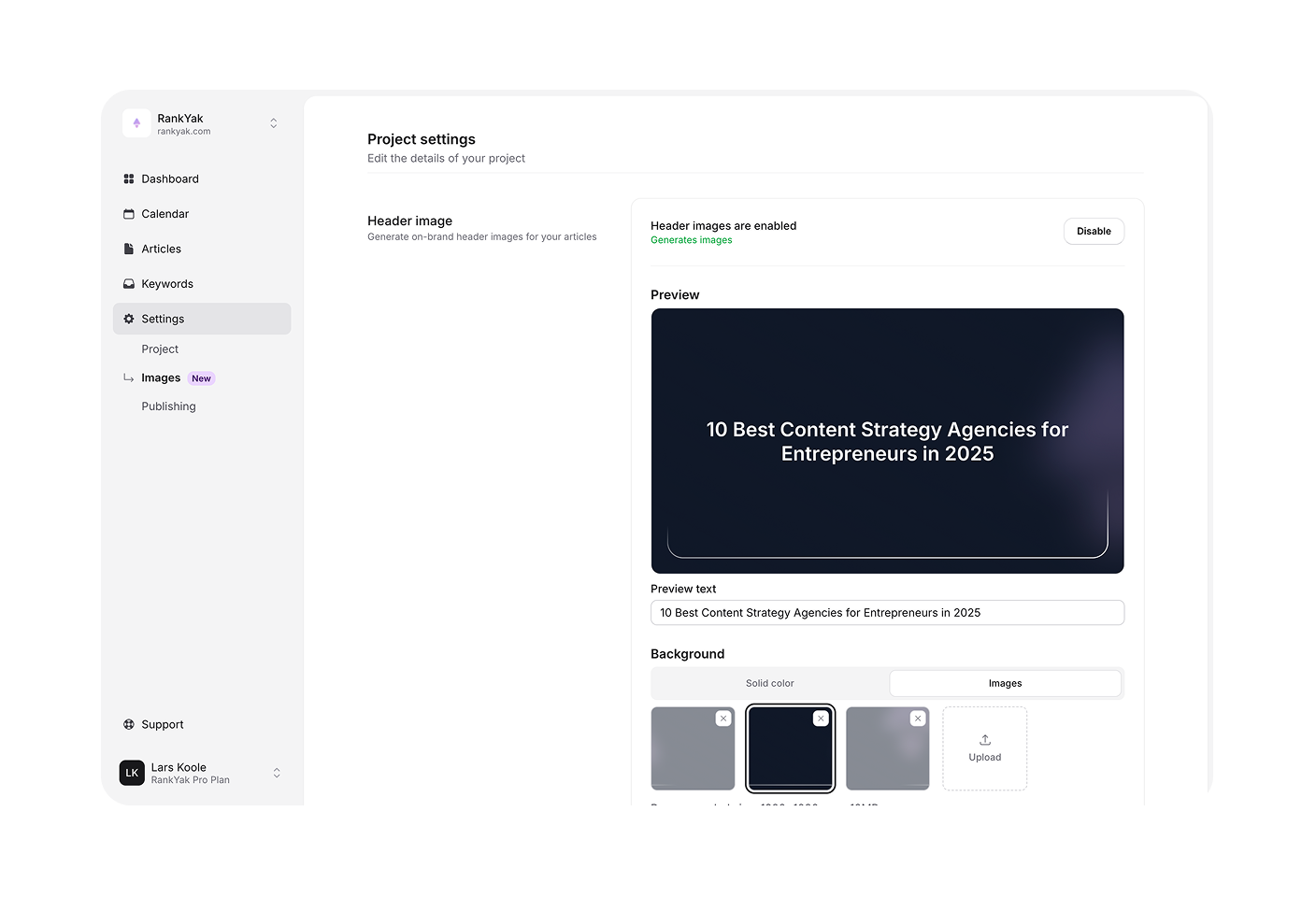Image resolution: width=1316 pixels, height=897 pixels.
Task: Open the Publishing settings subpage
Action: 168,406
